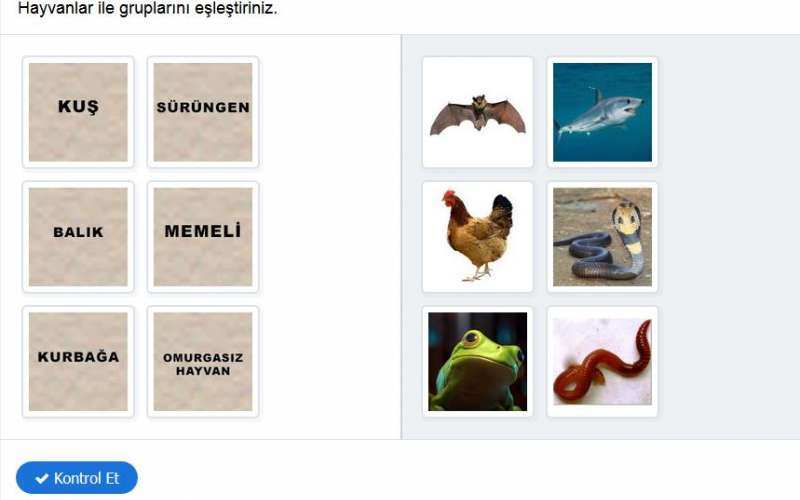The width and height of the screenshot is (800, 500).
Task: Choose the shark picture
Action: point(602,112)
